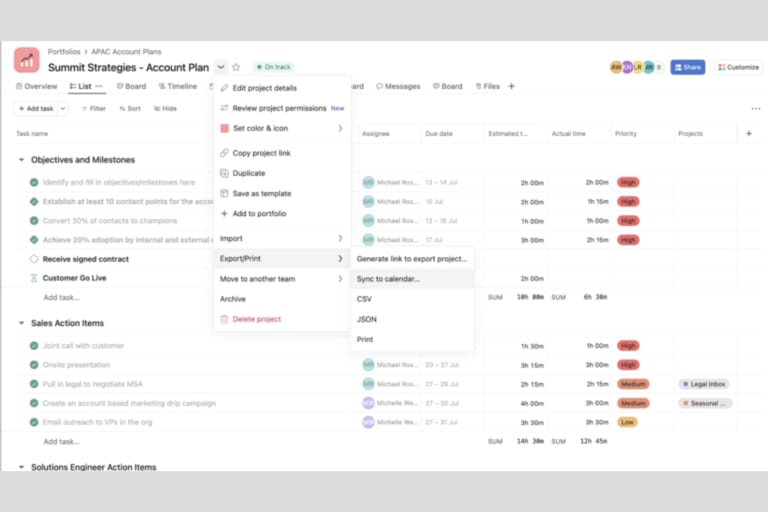Select Save as template
768x512 pixels.
pos(282,194)
